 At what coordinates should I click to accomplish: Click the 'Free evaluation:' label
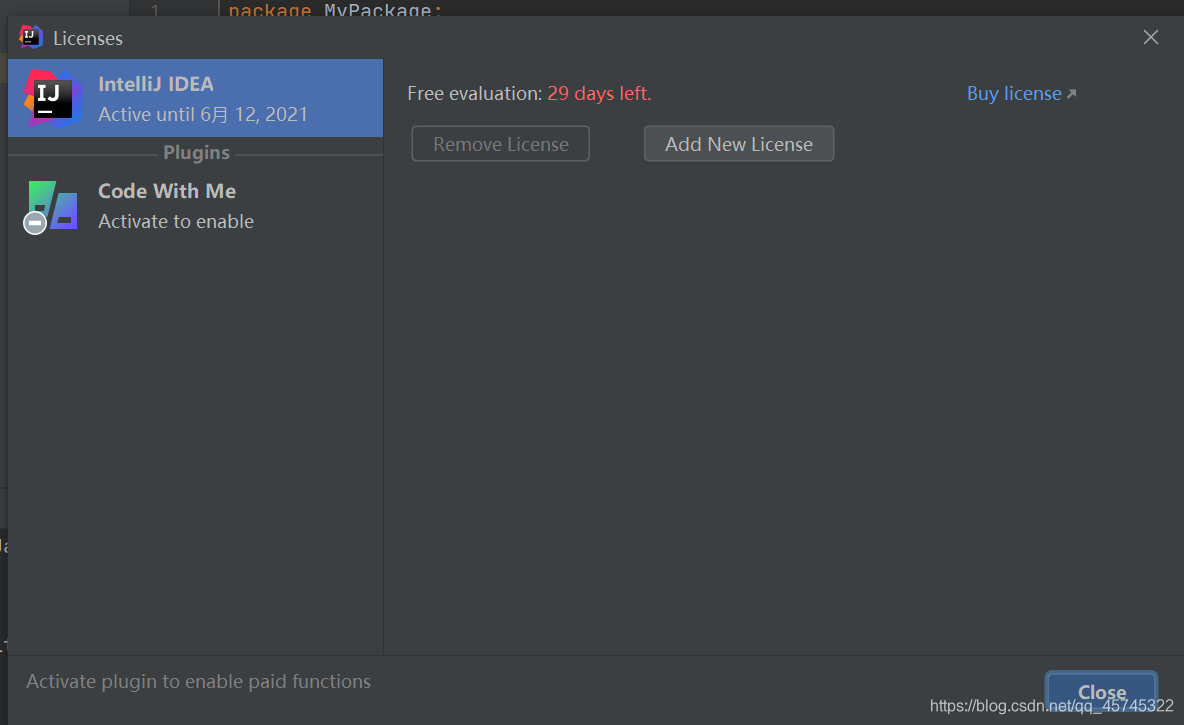point(474,94)
